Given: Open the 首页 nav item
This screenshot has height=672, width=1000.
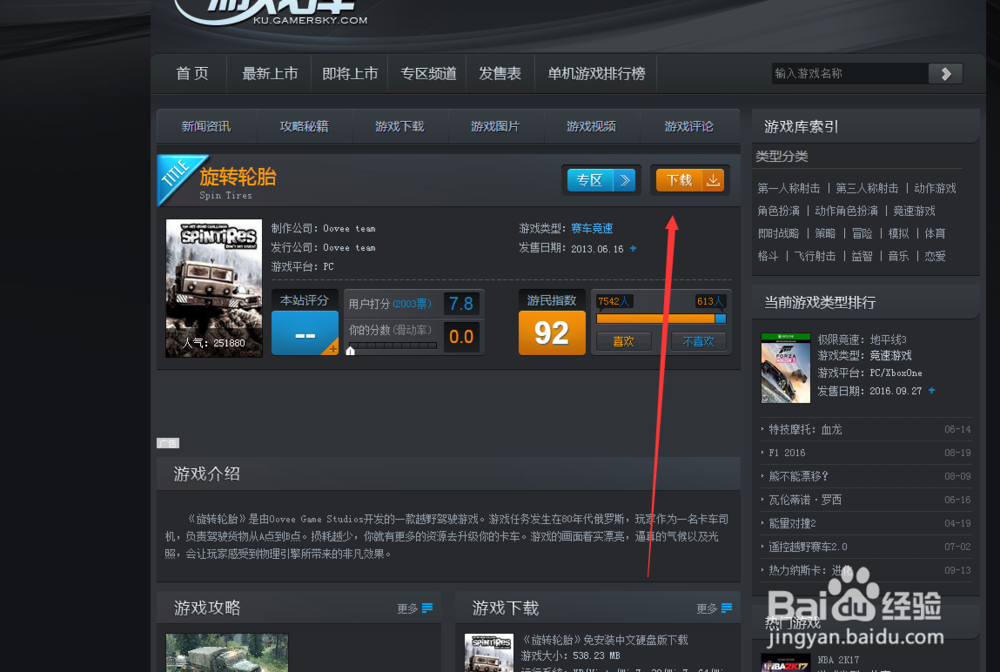Looking at the screenshot, I should (x=192, y=74).
